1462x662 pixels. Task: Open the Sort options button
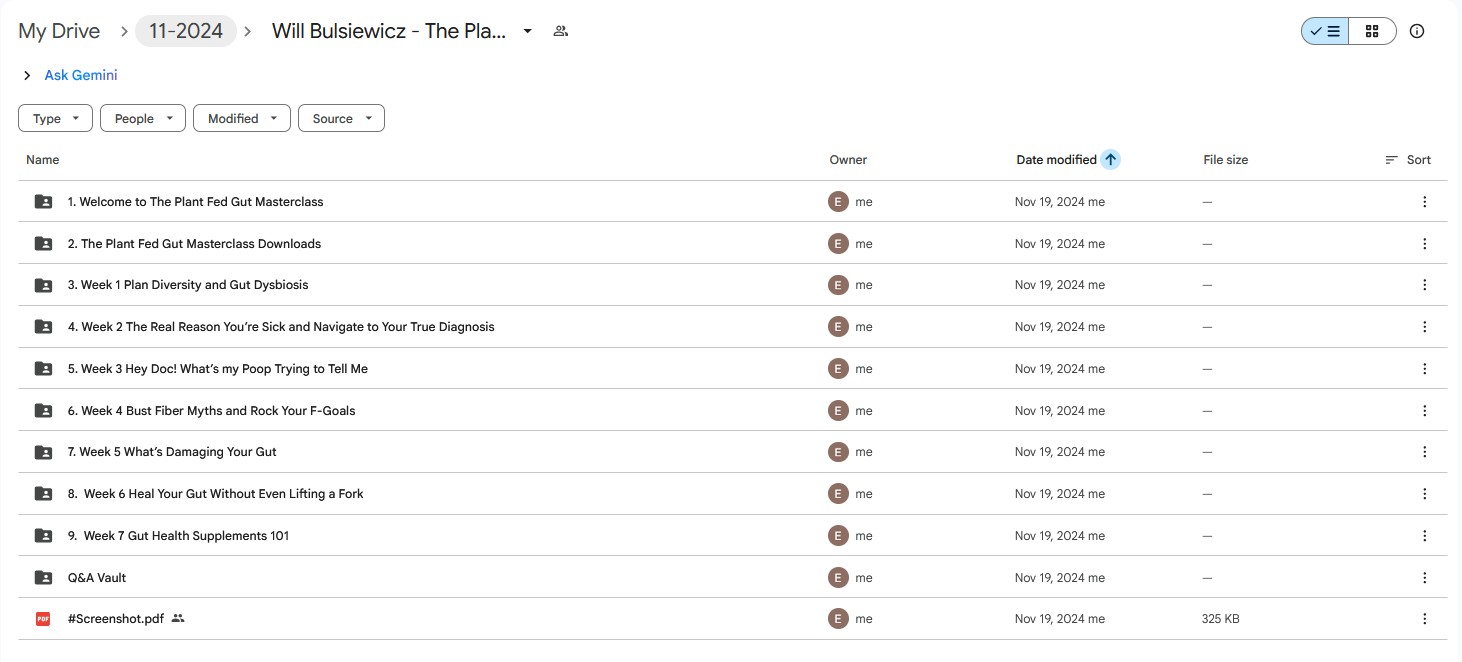(x=1408, y=159)
